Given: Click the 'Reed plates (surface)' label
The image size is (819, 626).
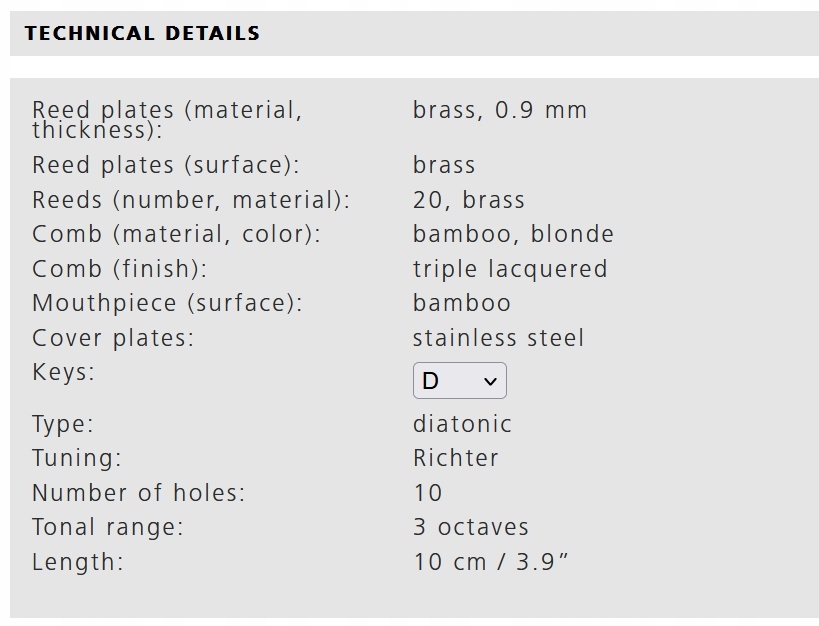Looking at the screenshot, I should pyautogui.click(x=165, y=165).
